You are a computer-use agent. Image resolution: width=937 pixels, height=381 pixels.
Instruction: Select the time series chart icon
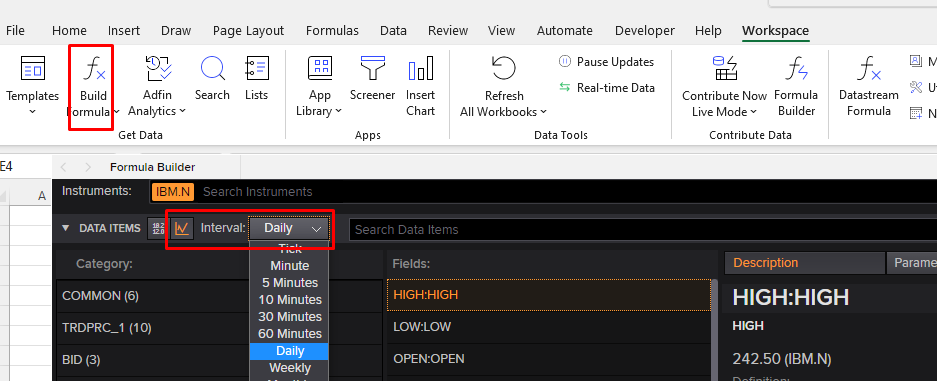[182, 228]
